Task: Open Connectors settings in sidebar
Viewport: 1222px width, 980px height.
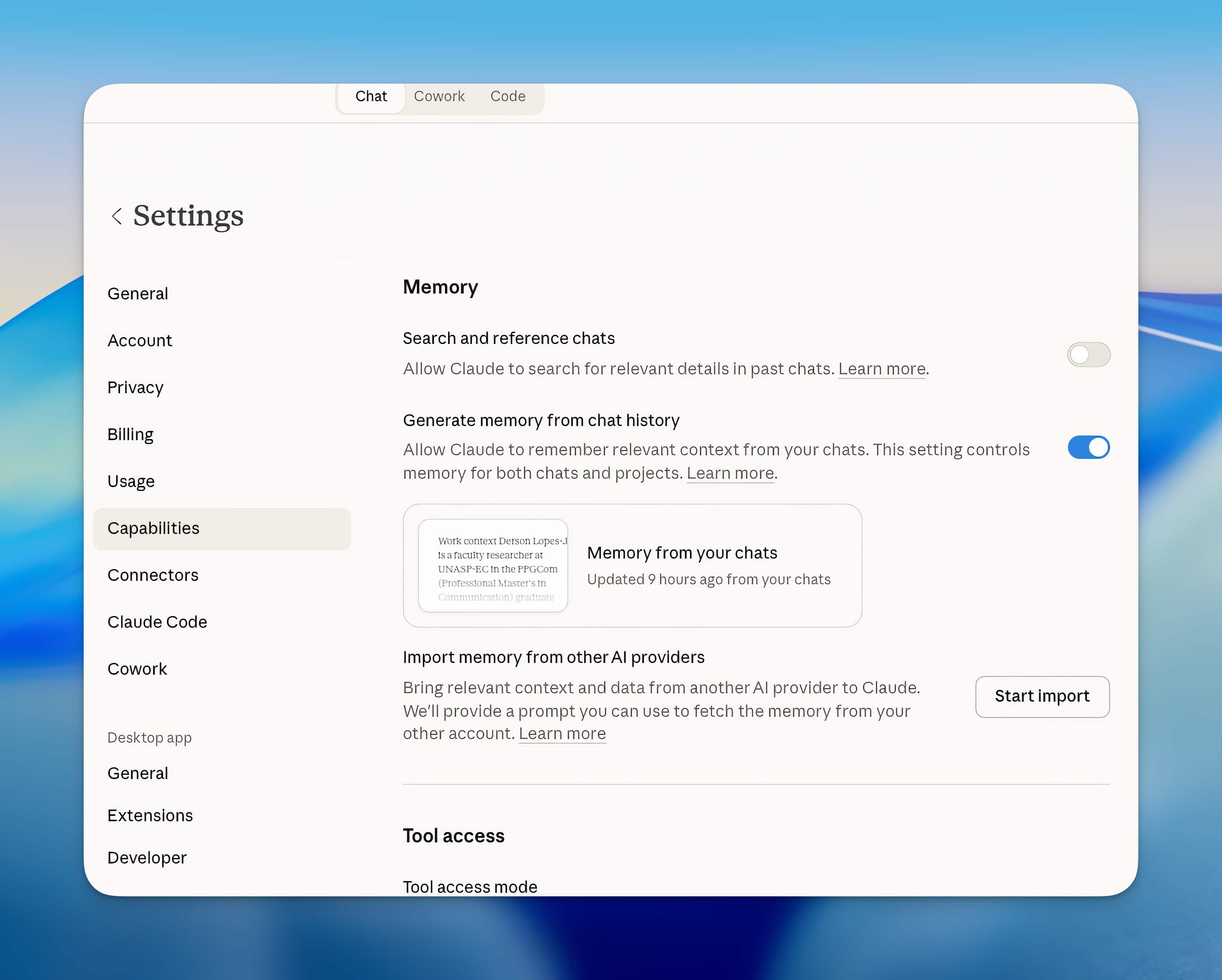Action: (153, 575)
